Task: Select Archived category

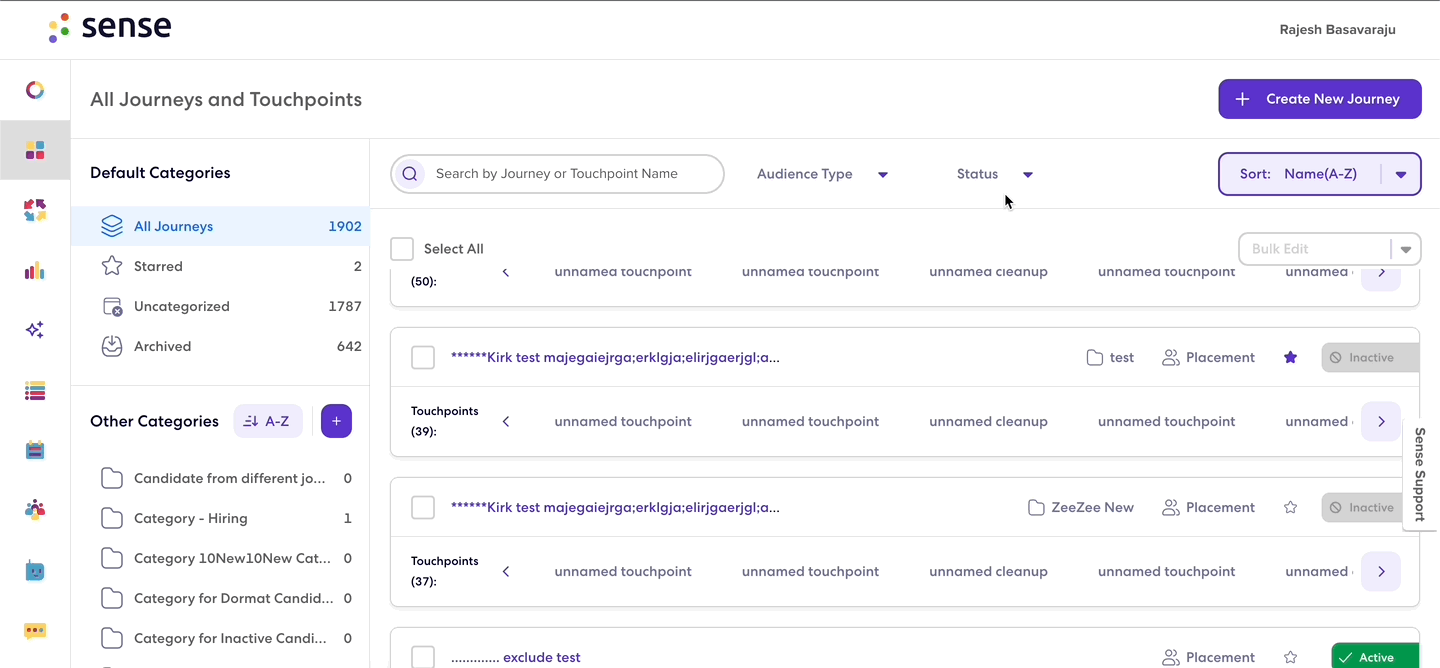Action: pyautogui.click(x=220, y=346)
